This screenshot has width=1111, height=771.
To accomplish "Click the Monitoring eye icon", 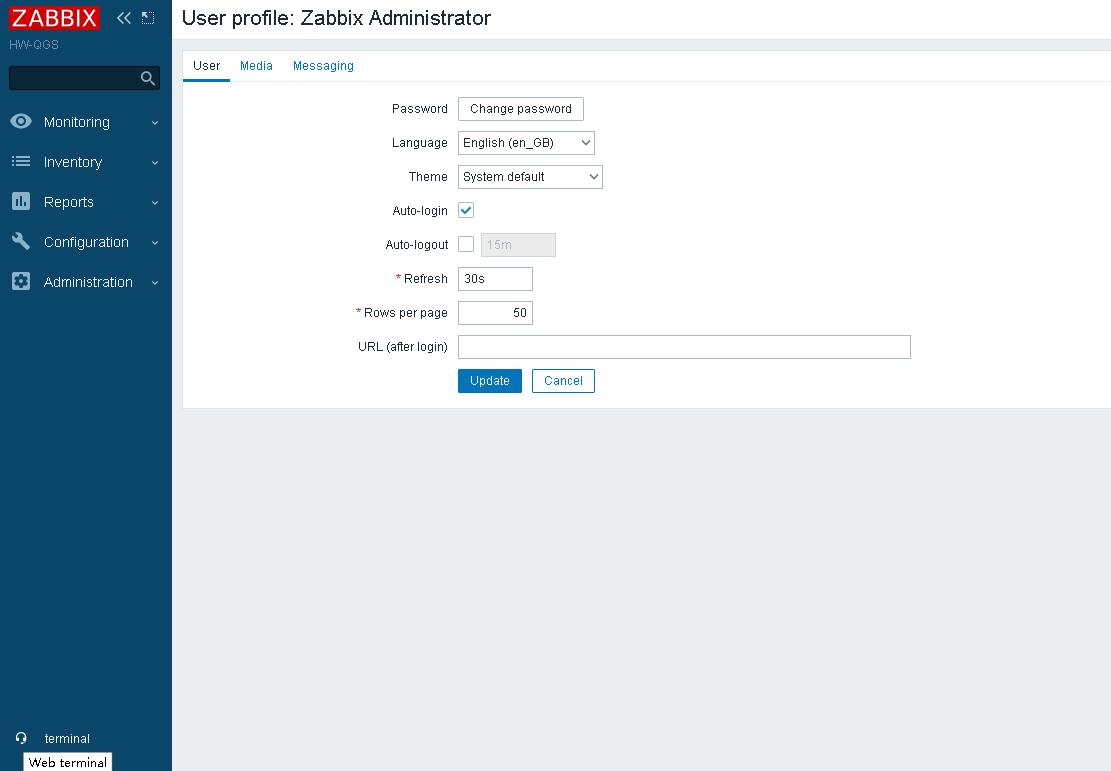I will pos(21,122).
